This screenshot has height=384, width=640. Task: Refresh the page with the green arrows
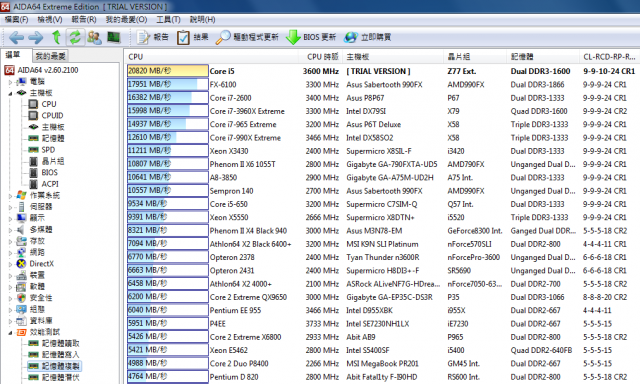tap(75, 37)
